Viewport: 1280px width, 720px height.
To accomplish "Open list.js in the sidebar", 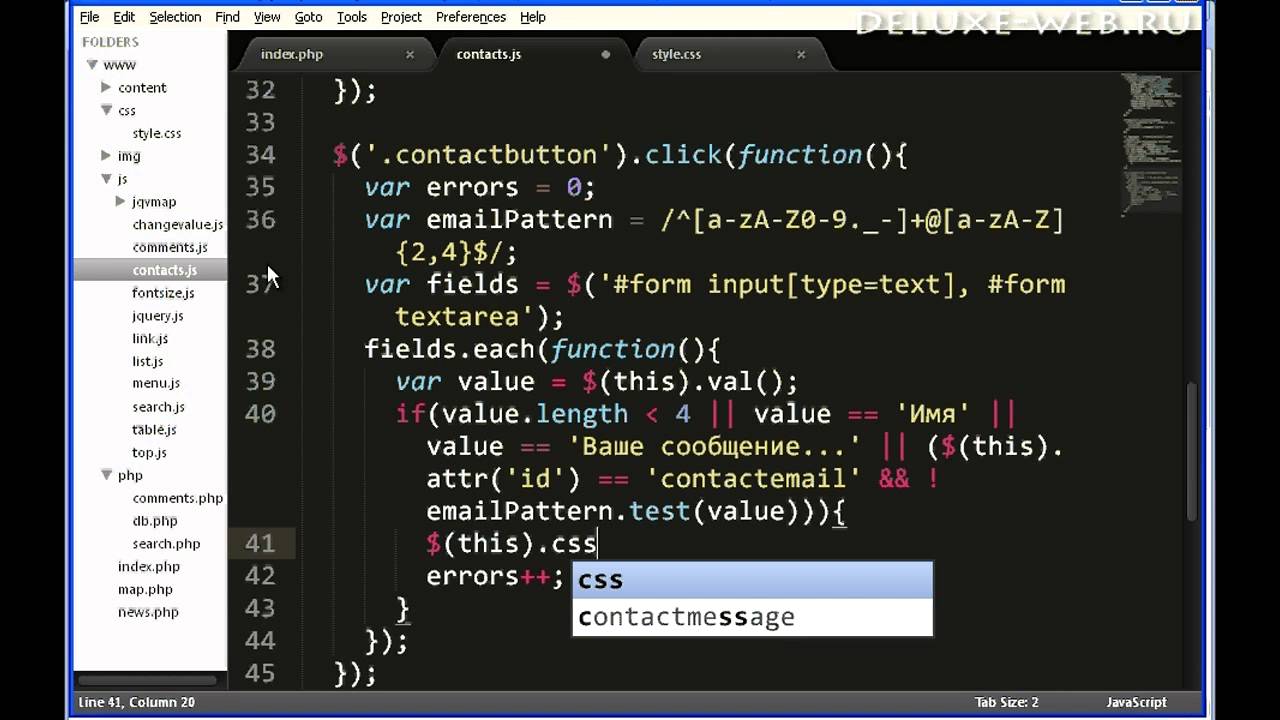I will coord(148,361).
